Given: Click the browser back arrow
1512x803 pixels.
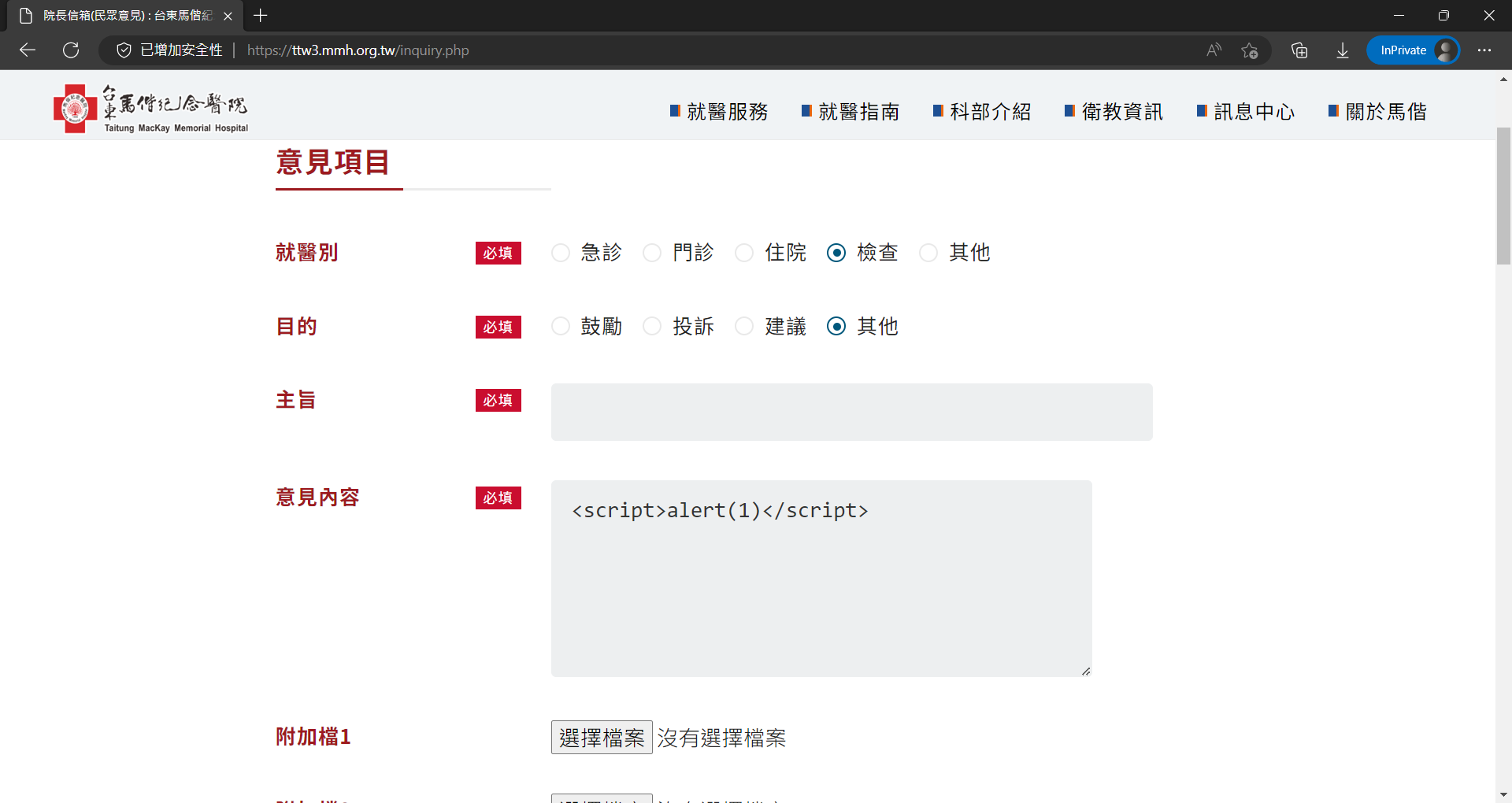Looking at the screenshot, I should click(x=28, y=50).
